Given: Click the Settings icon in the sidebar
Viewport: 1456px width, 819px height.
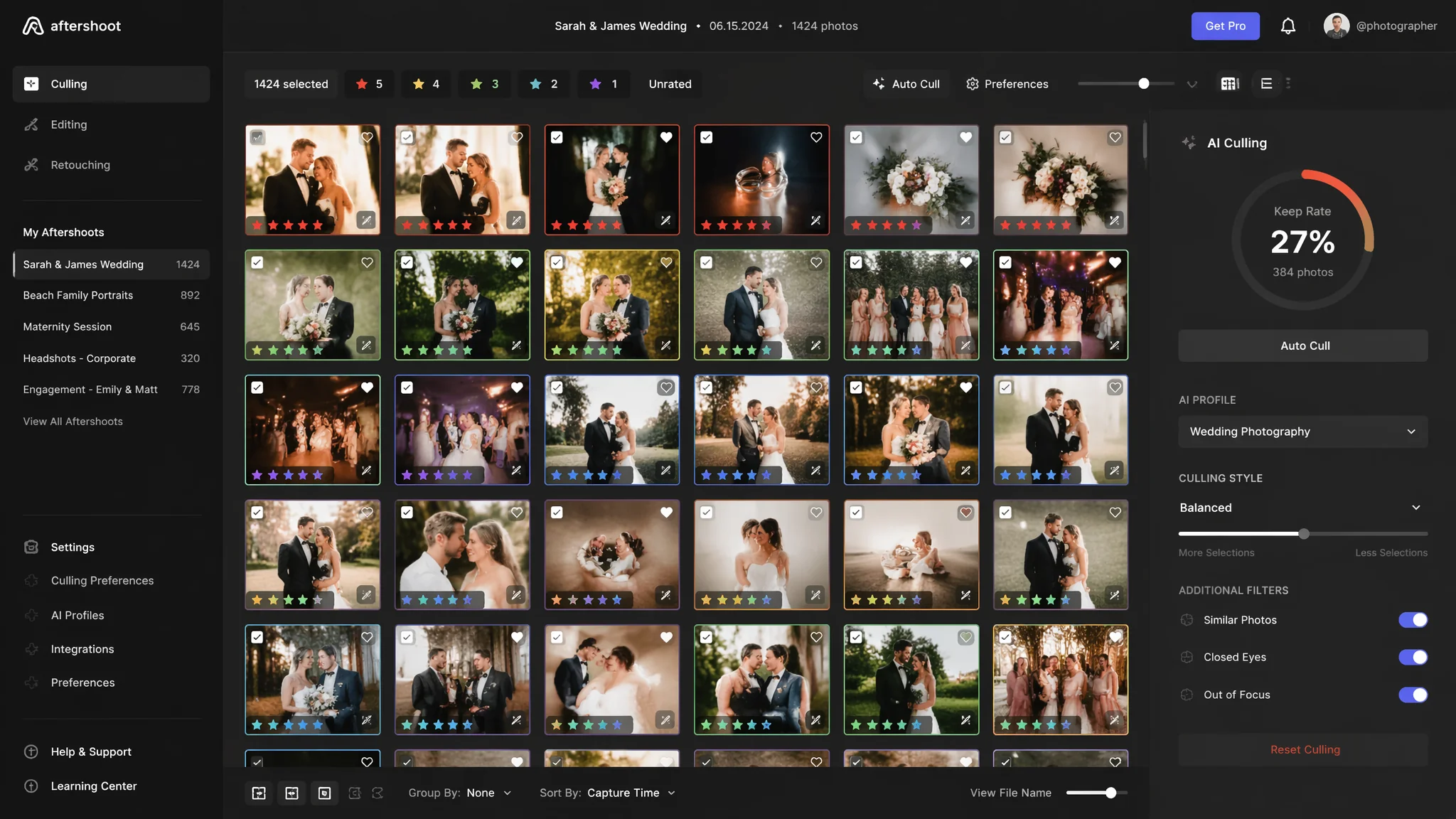Looking at the screenshot, I should [31, 547].
